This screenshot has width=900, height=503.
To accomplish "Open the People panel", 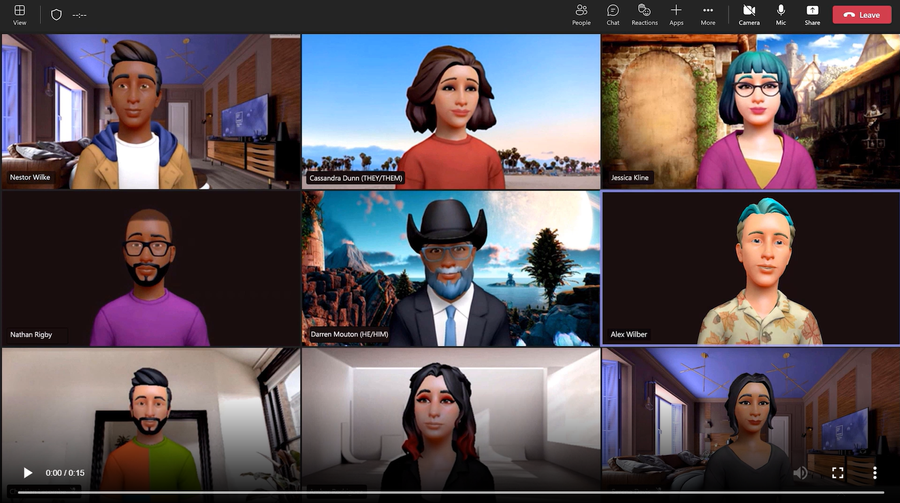I will [x=581, y=15].
